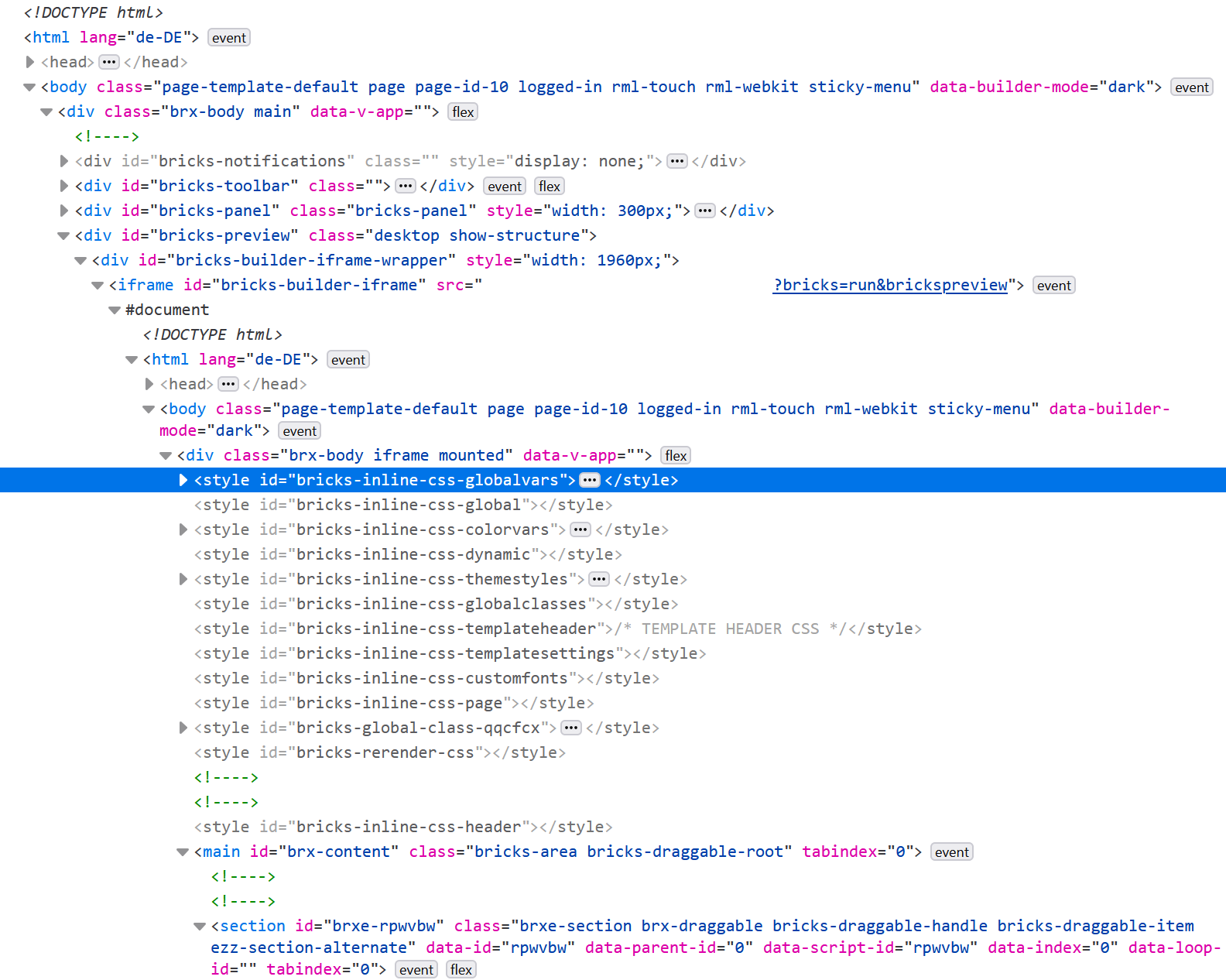Toggle flex badge on bricks-toolbar div
Image resolution: width=1226 pixels, height=980 pixels.
click(x=550, y=187)
